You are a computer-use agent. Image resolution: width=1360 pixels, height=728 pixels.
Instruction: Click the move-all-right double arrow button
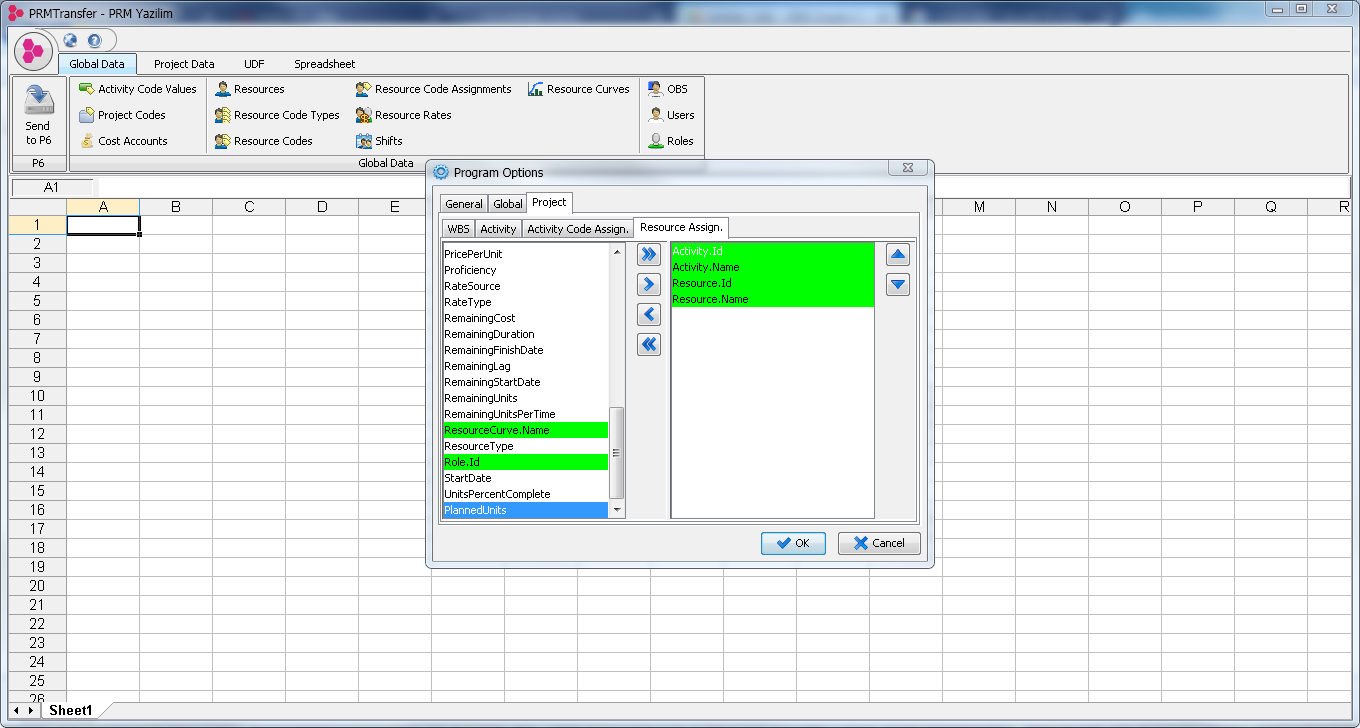click(649, 254)
